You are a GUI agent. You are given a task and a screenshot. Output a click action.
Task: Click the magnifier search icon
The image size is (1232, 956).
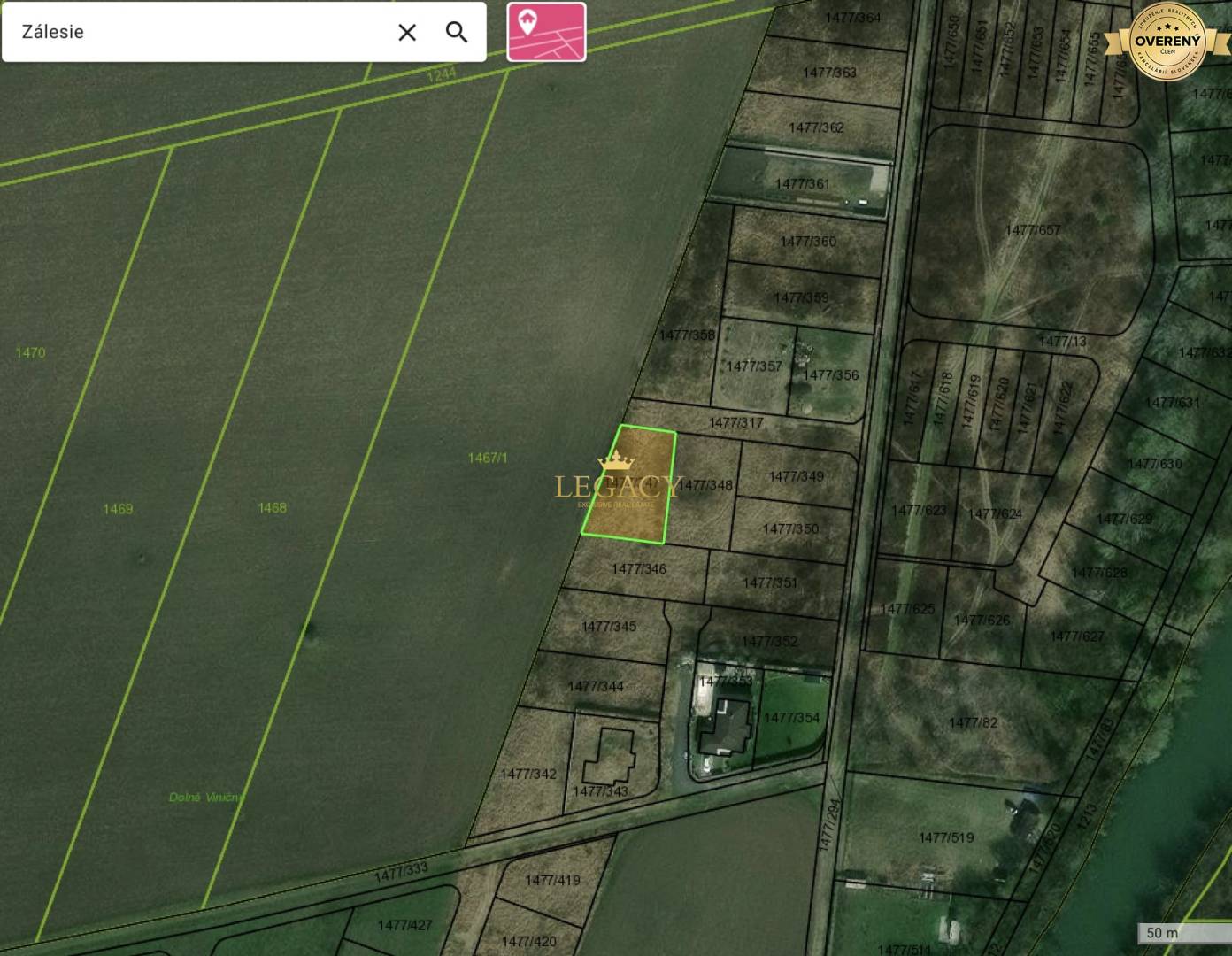457,33
